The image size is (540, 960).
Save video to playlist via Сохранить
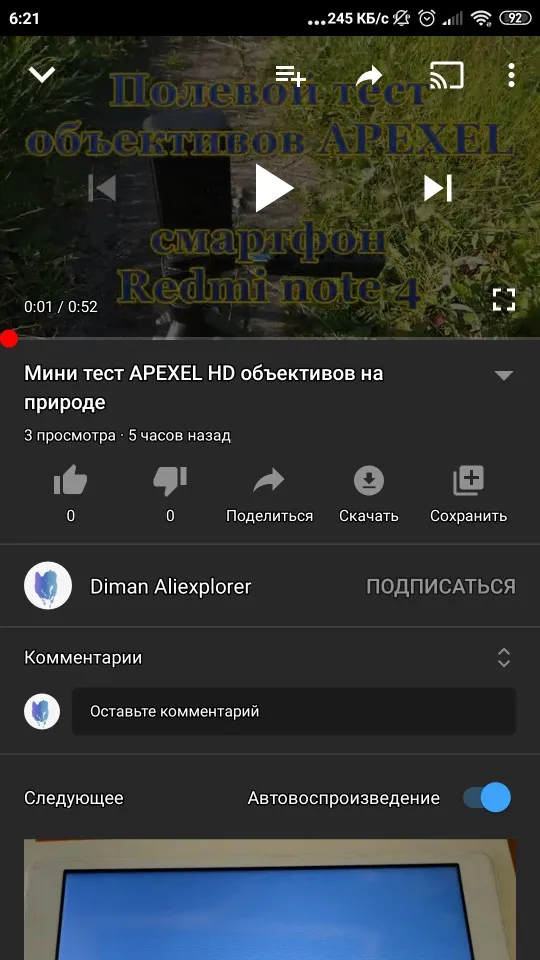468,495
